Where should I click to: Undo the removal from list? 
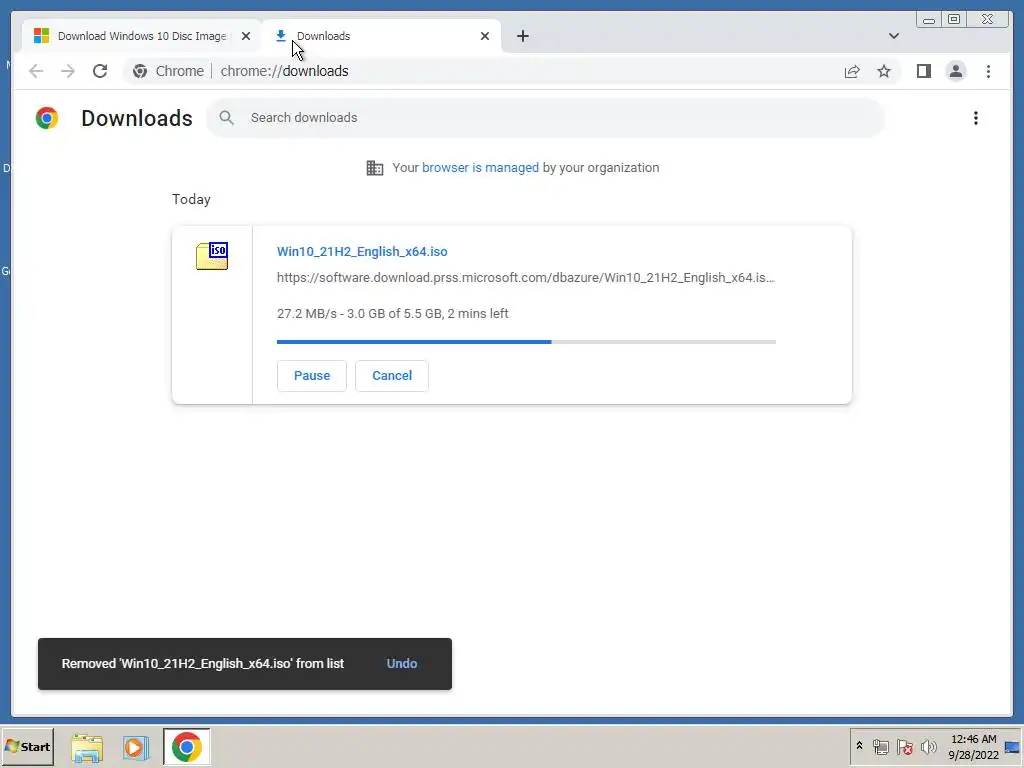(x=402, y=664)
